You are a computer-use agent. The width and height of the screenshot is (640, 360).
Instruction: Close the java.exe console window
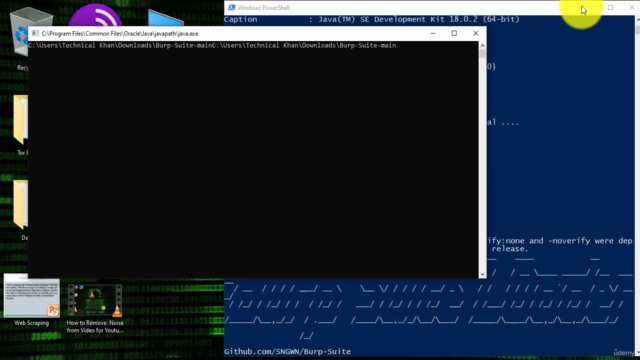[x=476, y=33]
